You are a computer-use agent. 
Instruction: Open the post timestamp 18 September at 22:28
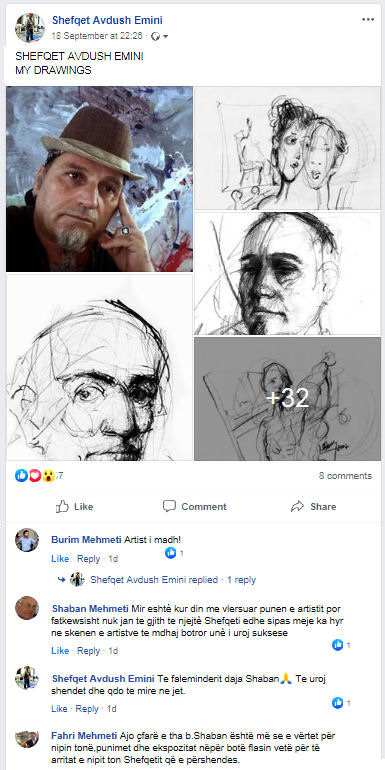coord(97,36)
